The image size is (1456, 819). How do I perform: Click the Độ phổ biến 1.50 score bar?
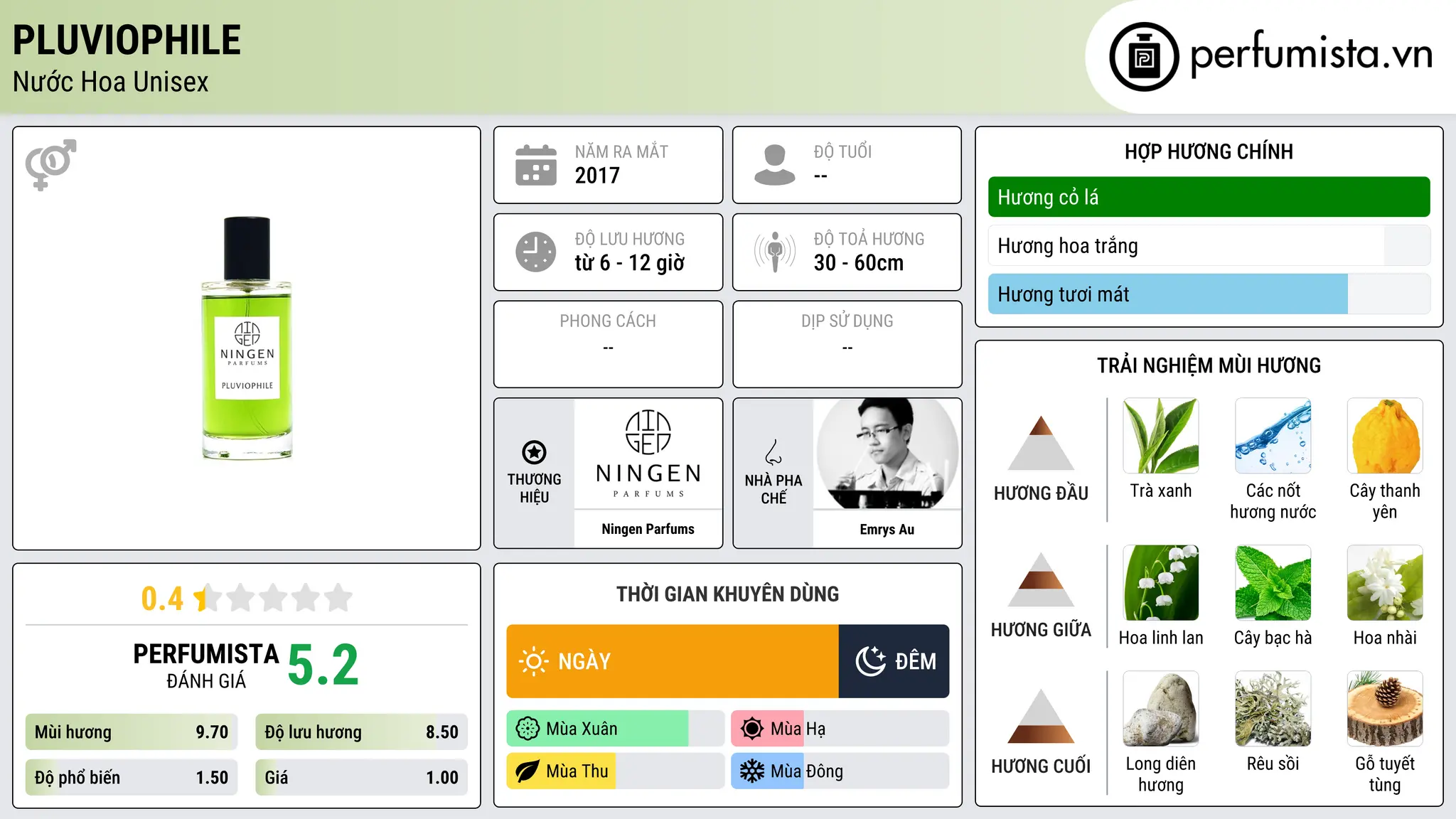pos(132,777)
